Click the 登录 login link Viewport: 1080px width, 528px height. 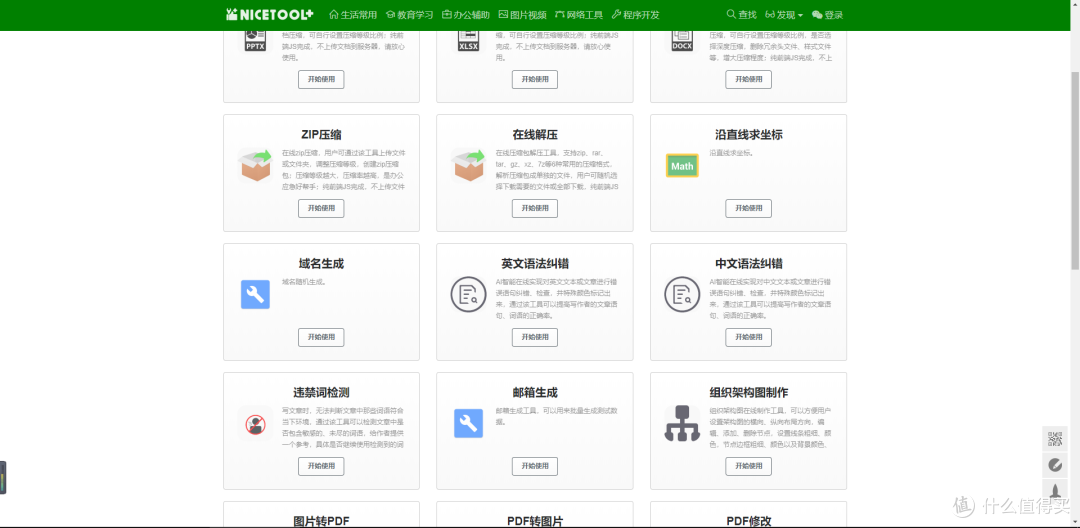coord(827,14)
